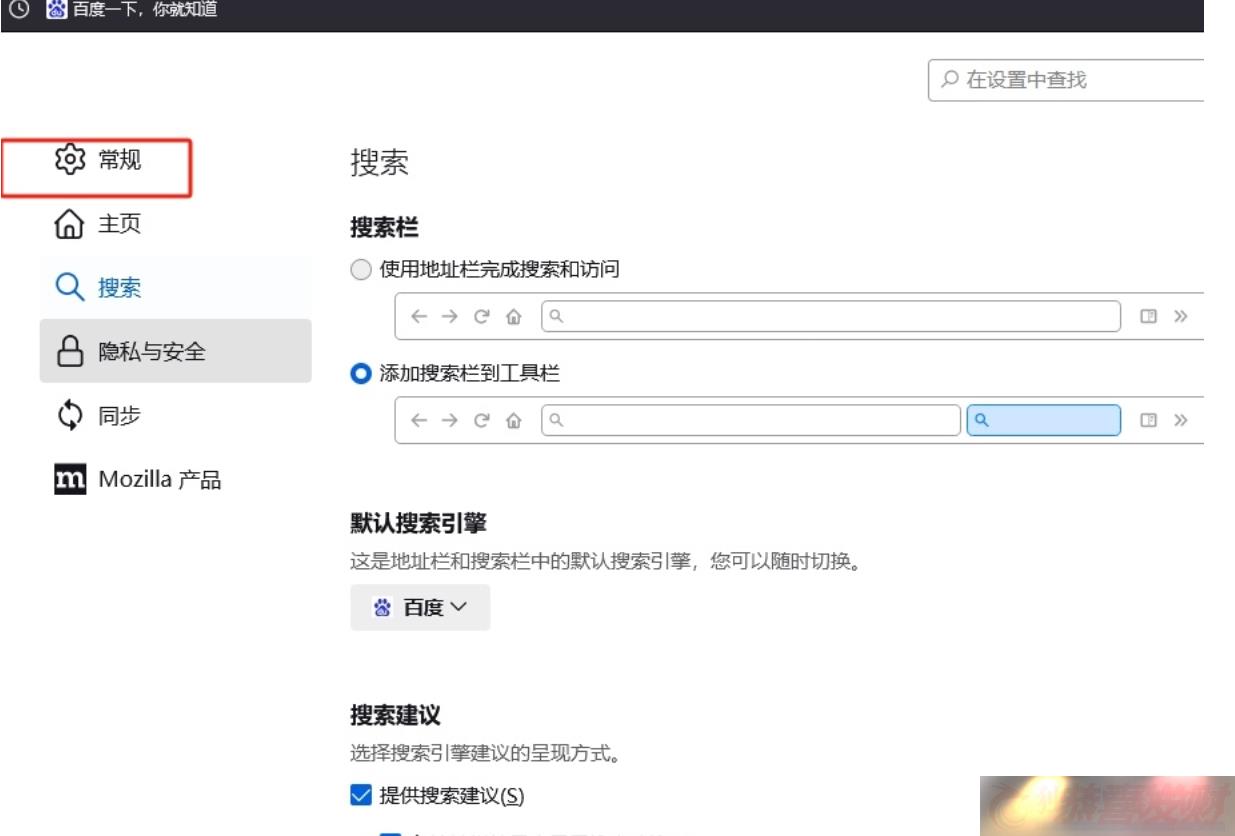Click the 百度一下，你就知道 browser tab
The image size is (1235, 836).
[130, 11]
